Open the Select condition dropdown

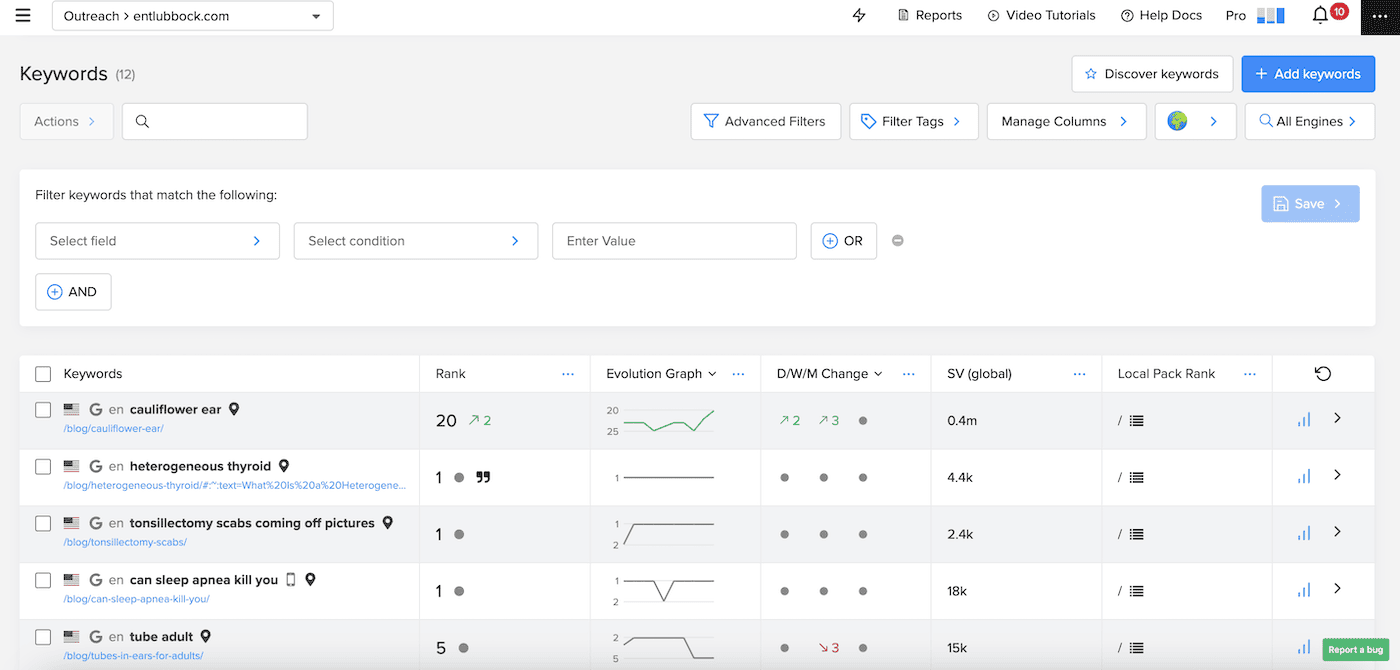[416, 241]
